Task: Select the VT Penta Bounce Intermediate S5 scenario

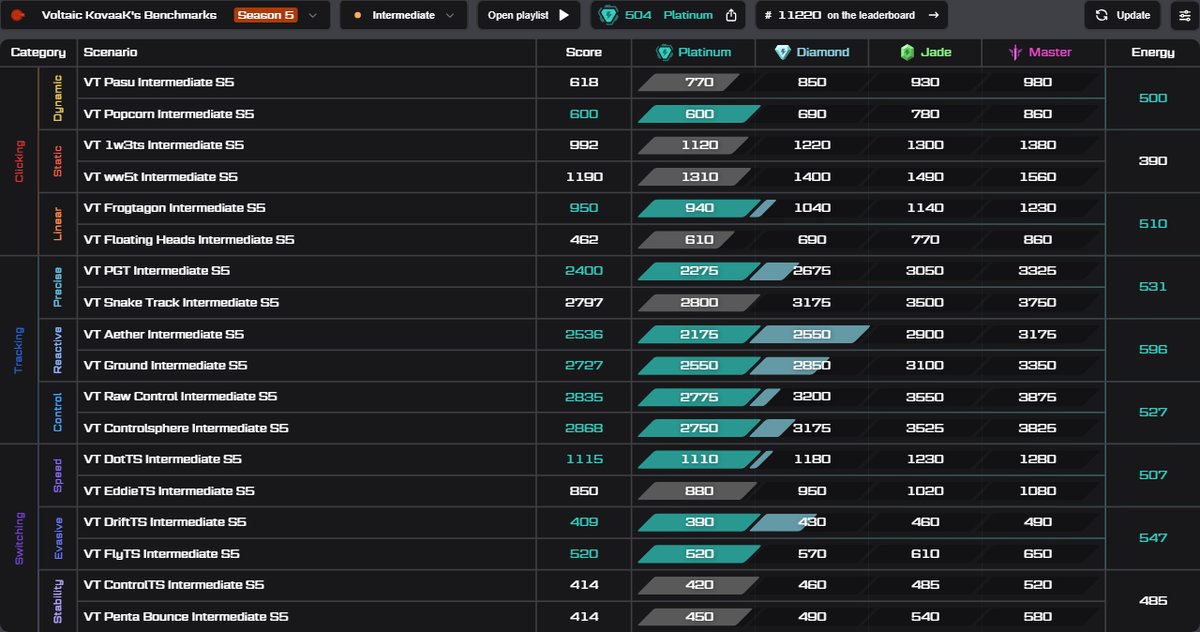Action: coord(187,617)
